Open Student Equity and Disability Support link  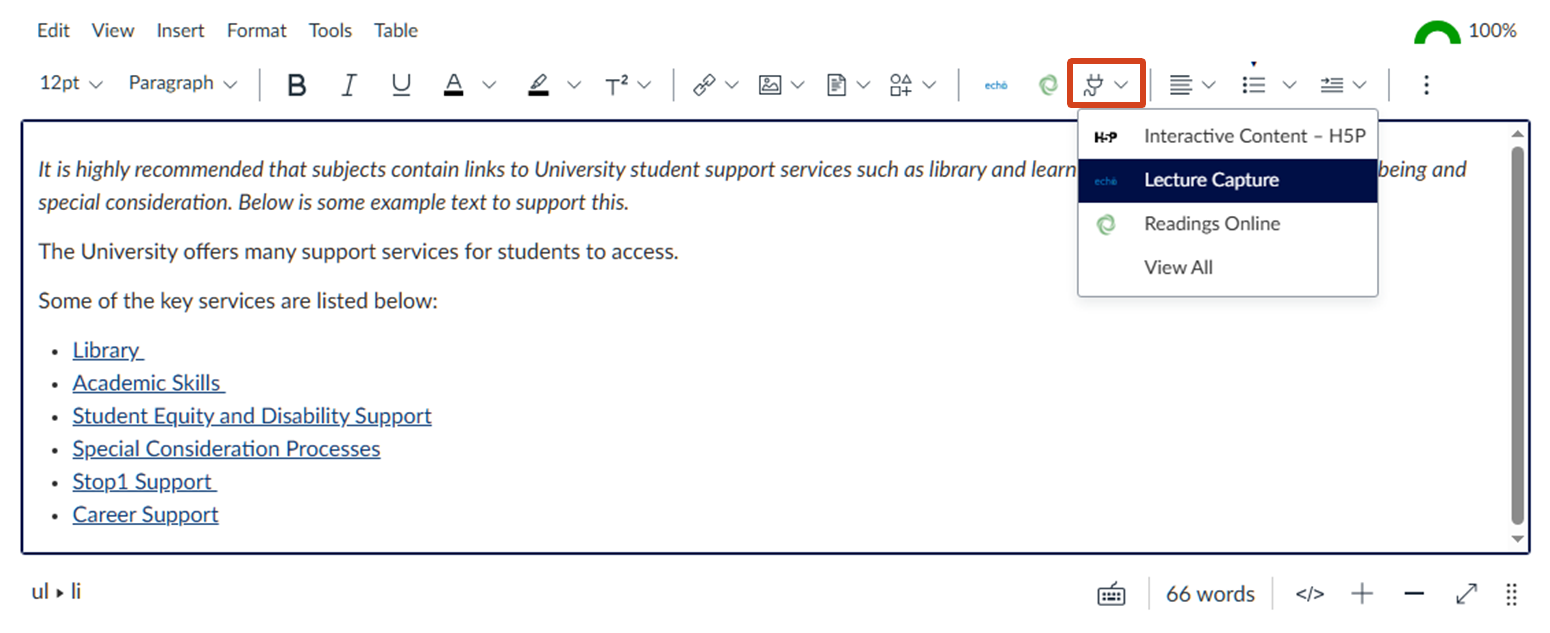tap(252, 416)
